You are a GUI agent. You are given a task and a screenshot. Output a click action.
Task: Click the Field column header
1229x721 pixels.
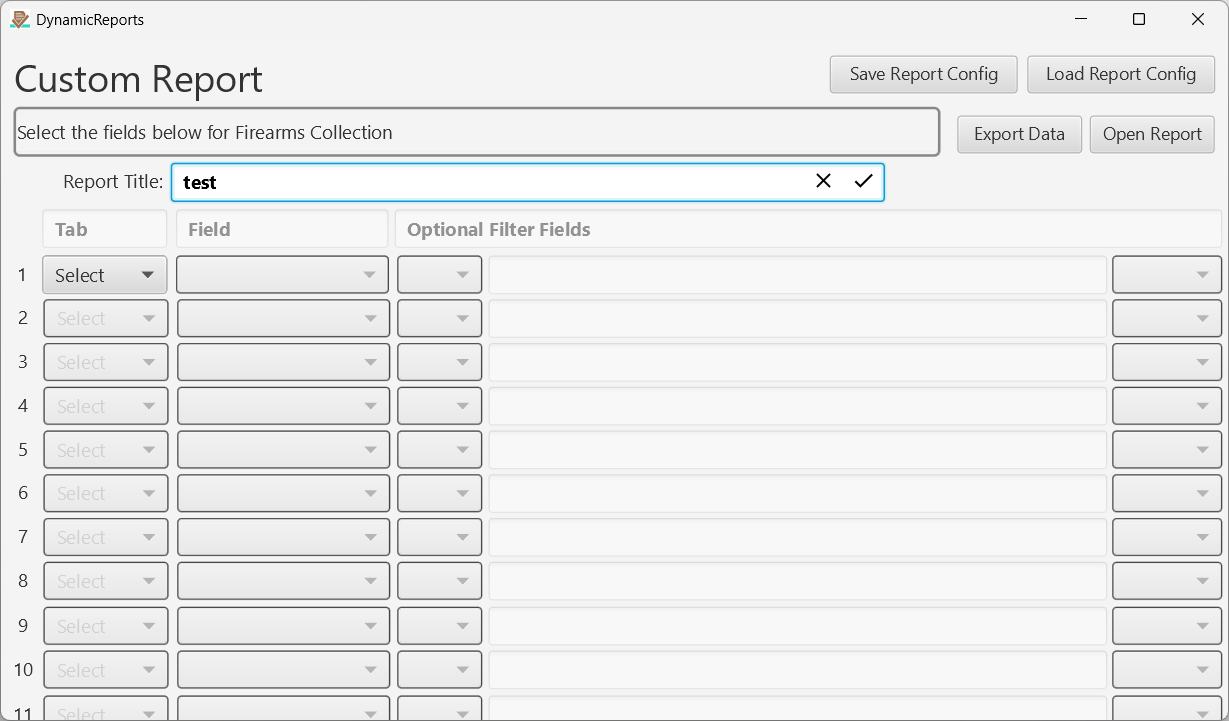pos(282,229)
